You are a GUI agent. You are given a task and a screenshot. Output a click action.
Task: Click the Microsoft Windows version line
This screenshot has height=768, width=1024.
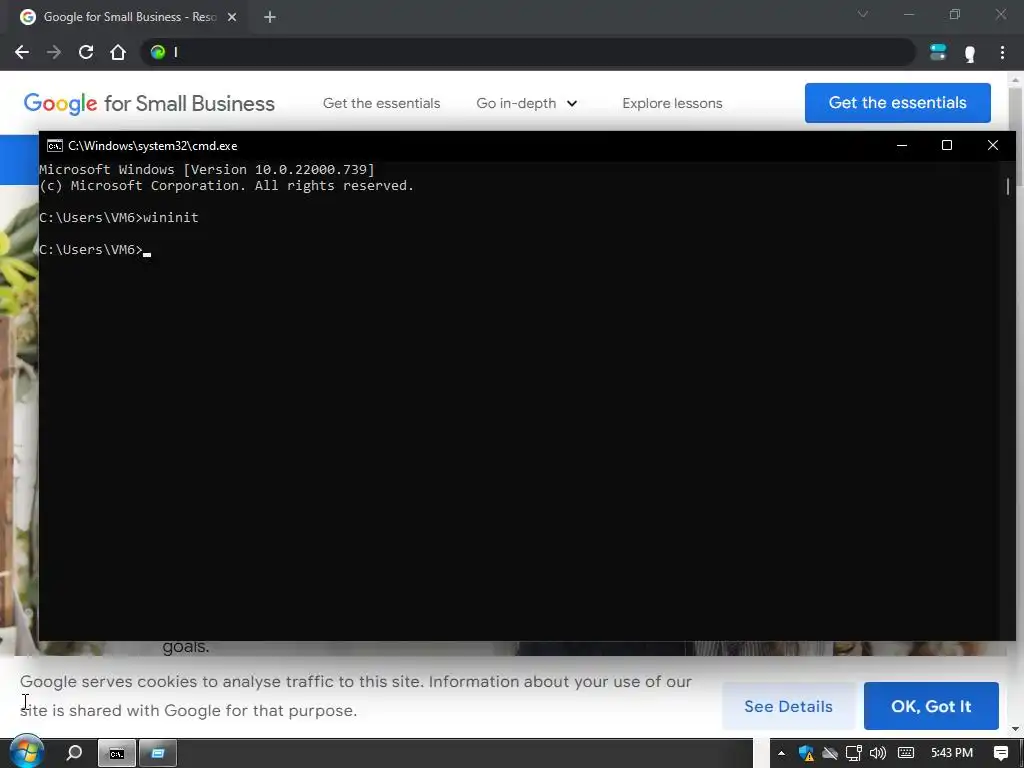tap(207, 170)
